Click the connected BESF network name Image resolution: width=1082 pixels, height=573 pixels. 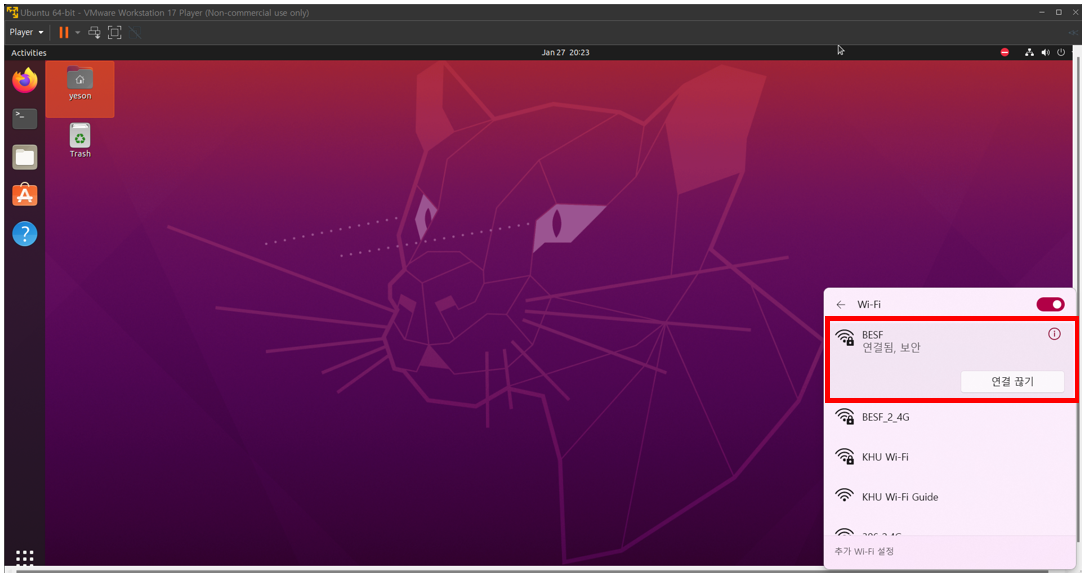872,335
